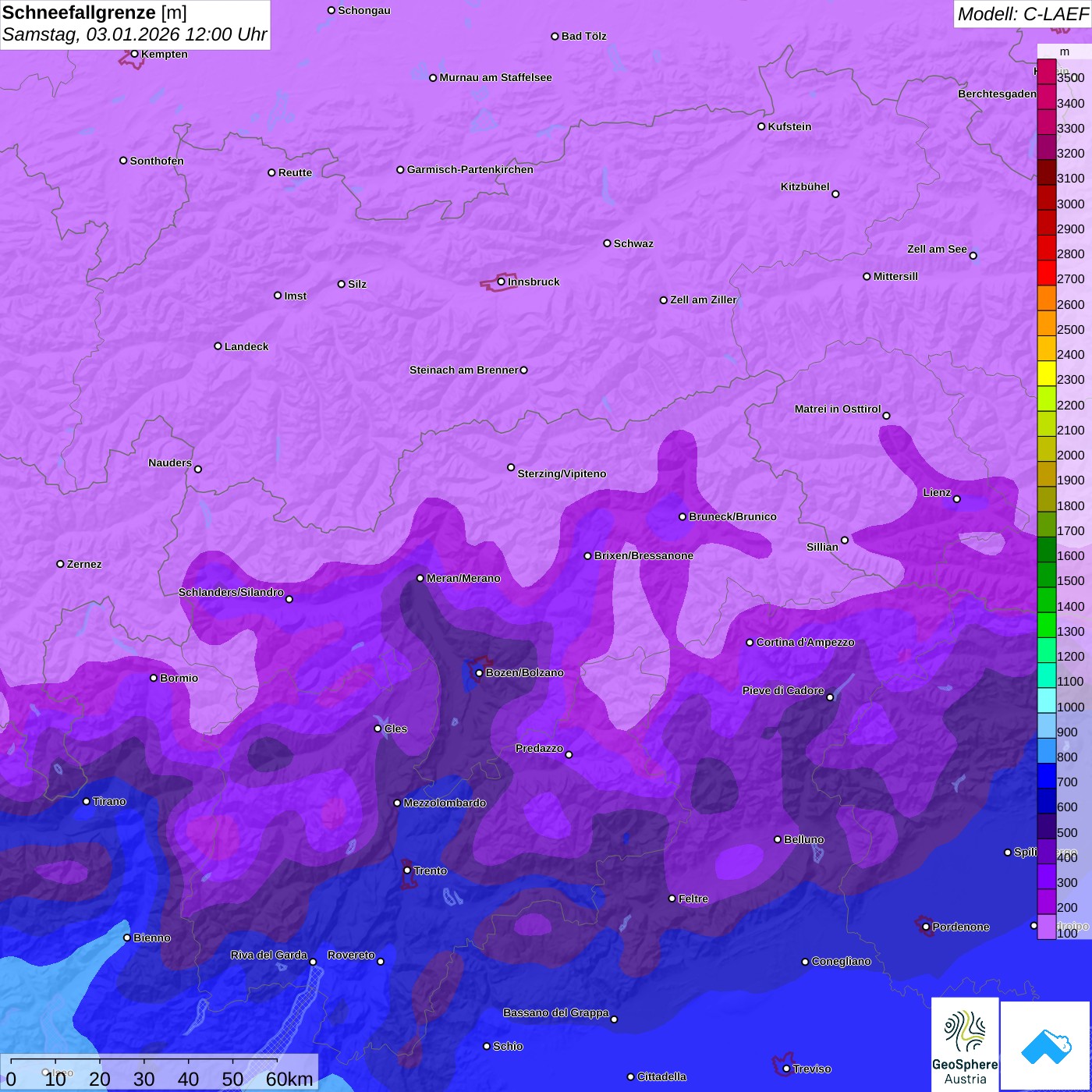Image resolution: width=1092 pixels, height=1092 pixels.
Task: Click the Trento city marker dot
Action: pyautogui.click(x=407, y=870)
